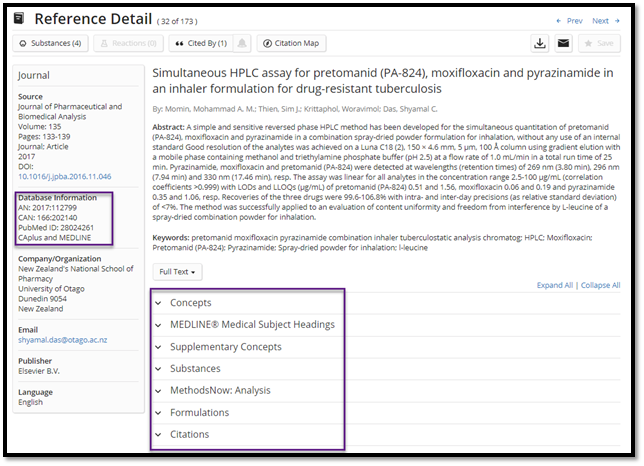This screenshot has height=466, width=644.
Task: Click the Simultaneous HPLC assay article title
Action: pyautogui.click(x=383, y=80)
